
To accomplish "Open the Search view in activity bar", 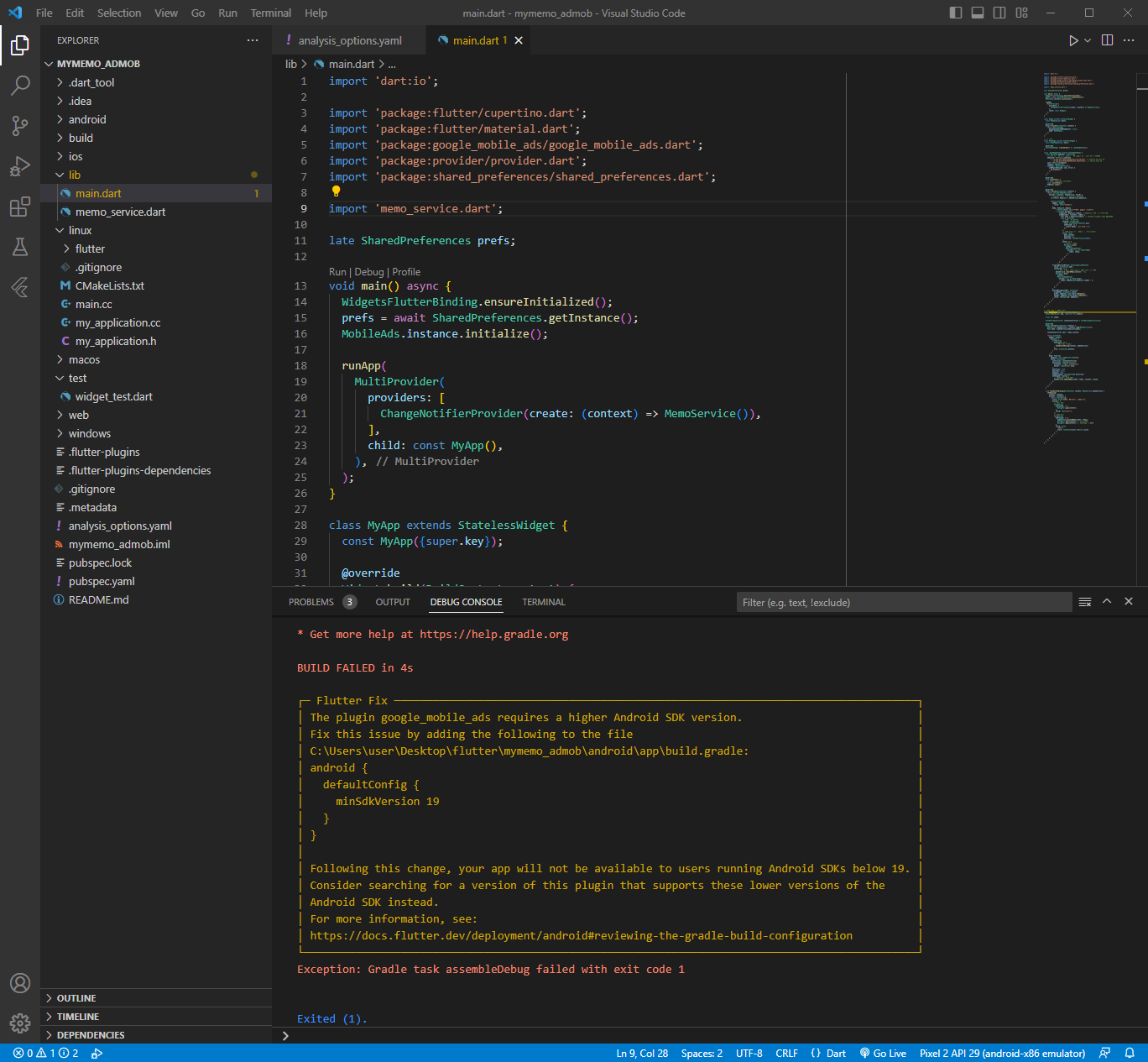I will click(x=20, y=85).
